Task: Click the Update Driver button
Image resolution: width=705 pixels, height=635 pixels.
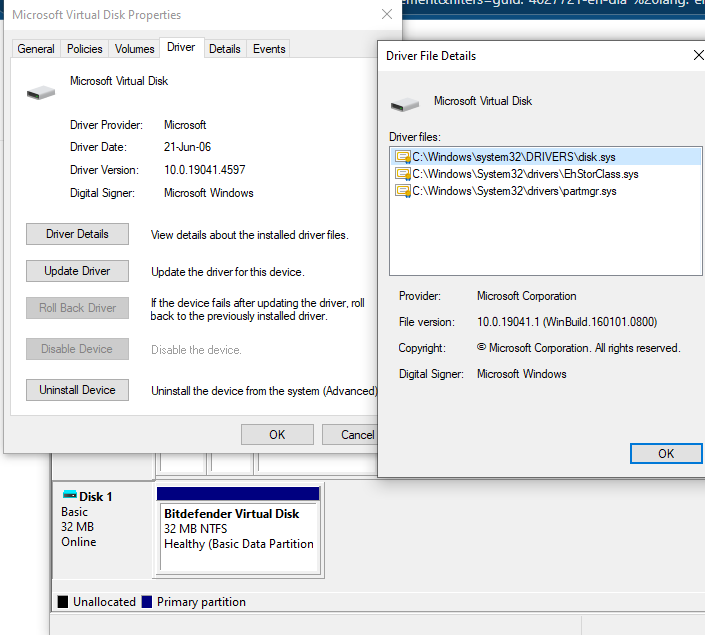Action: tap(77, 271)
